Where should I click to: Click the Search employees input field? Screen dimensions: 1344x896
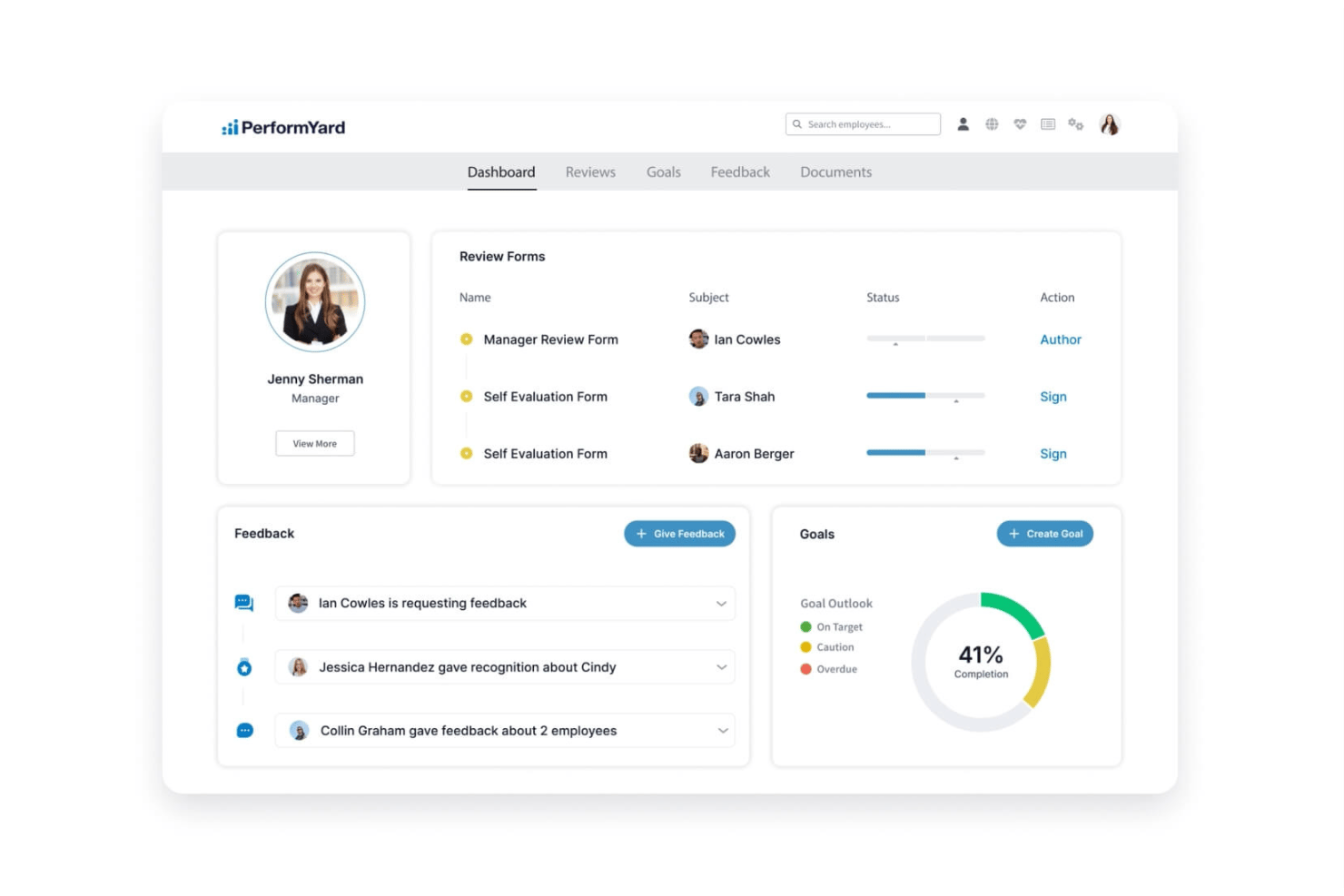[x=863, y=124]
